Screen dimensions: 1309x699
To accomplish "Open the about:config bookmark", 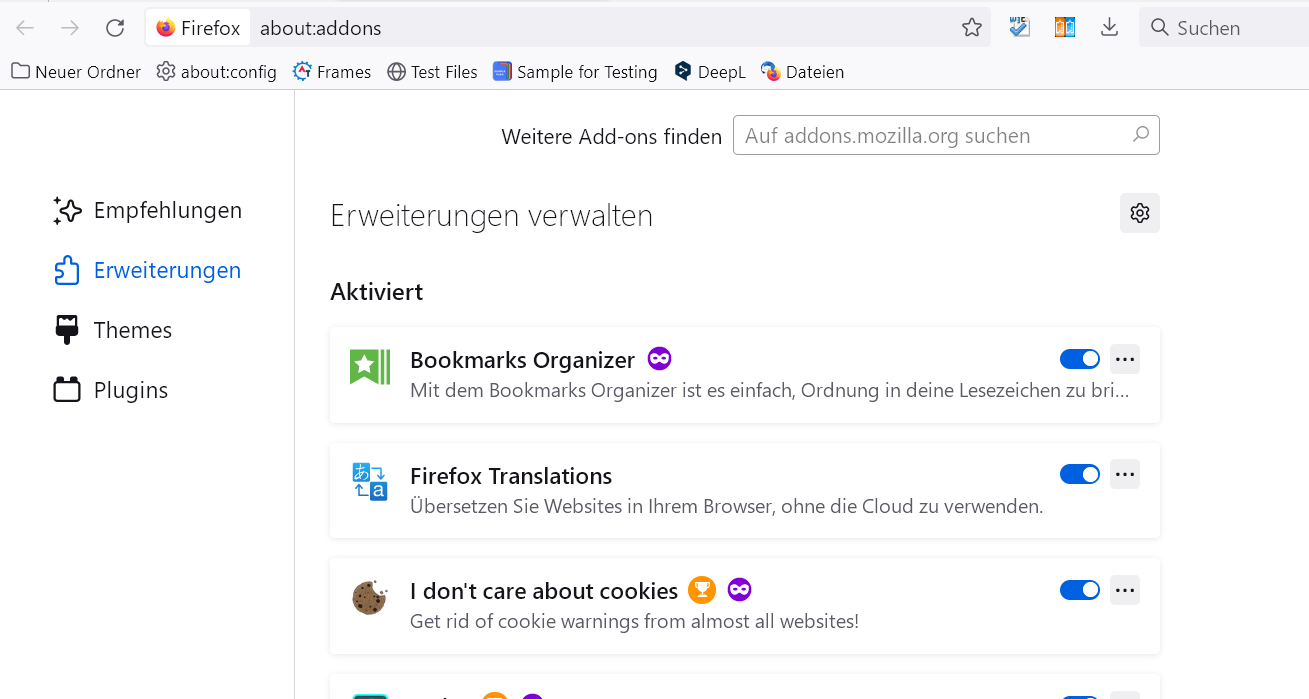I will [x=217, y=72].
